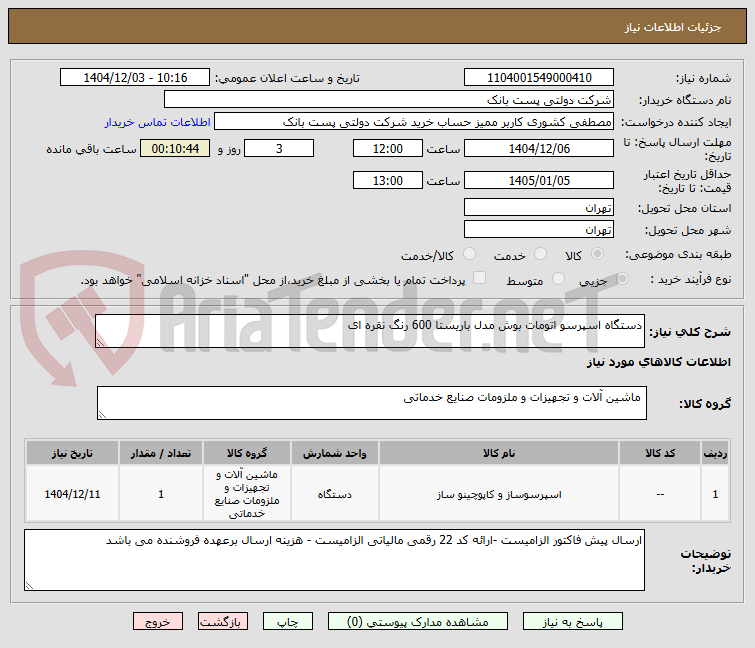This screenshot has height=648, width=755.
Task: Click the deadline time field 12:00
Action: tap(388, 148)
